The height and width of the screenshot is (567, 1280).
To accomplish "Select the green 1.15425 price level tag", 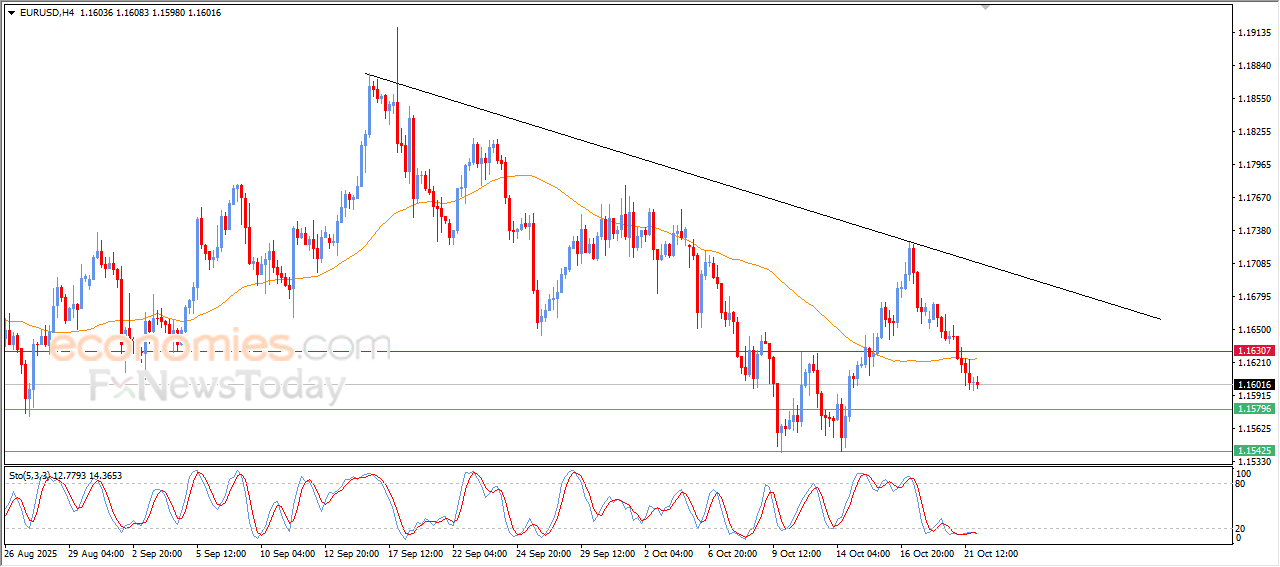I will pyautogui.click(x=1254, y=451).
